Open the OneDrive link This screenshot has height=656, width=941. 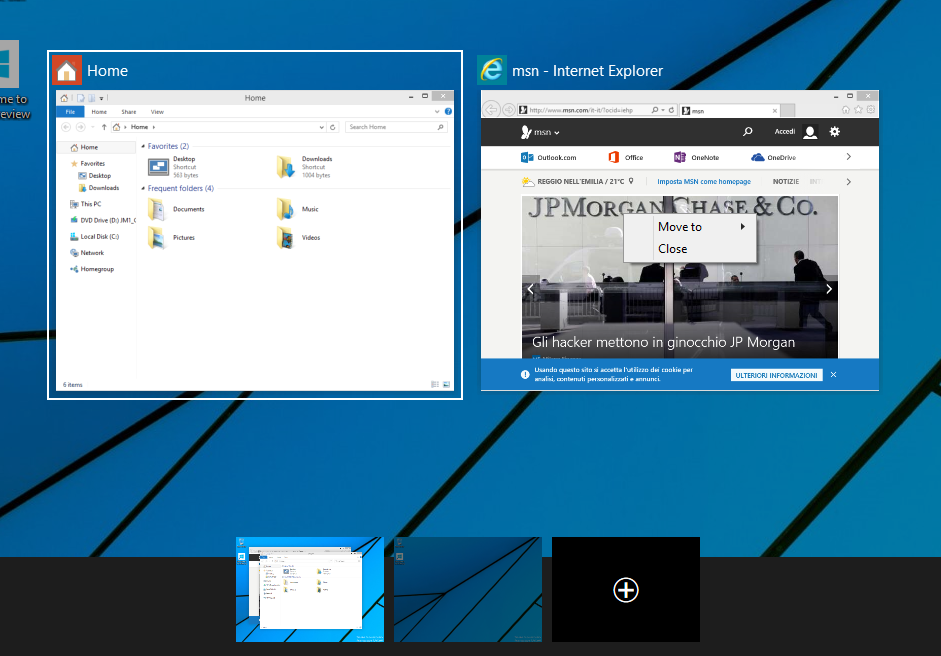[x=774, y=157]
